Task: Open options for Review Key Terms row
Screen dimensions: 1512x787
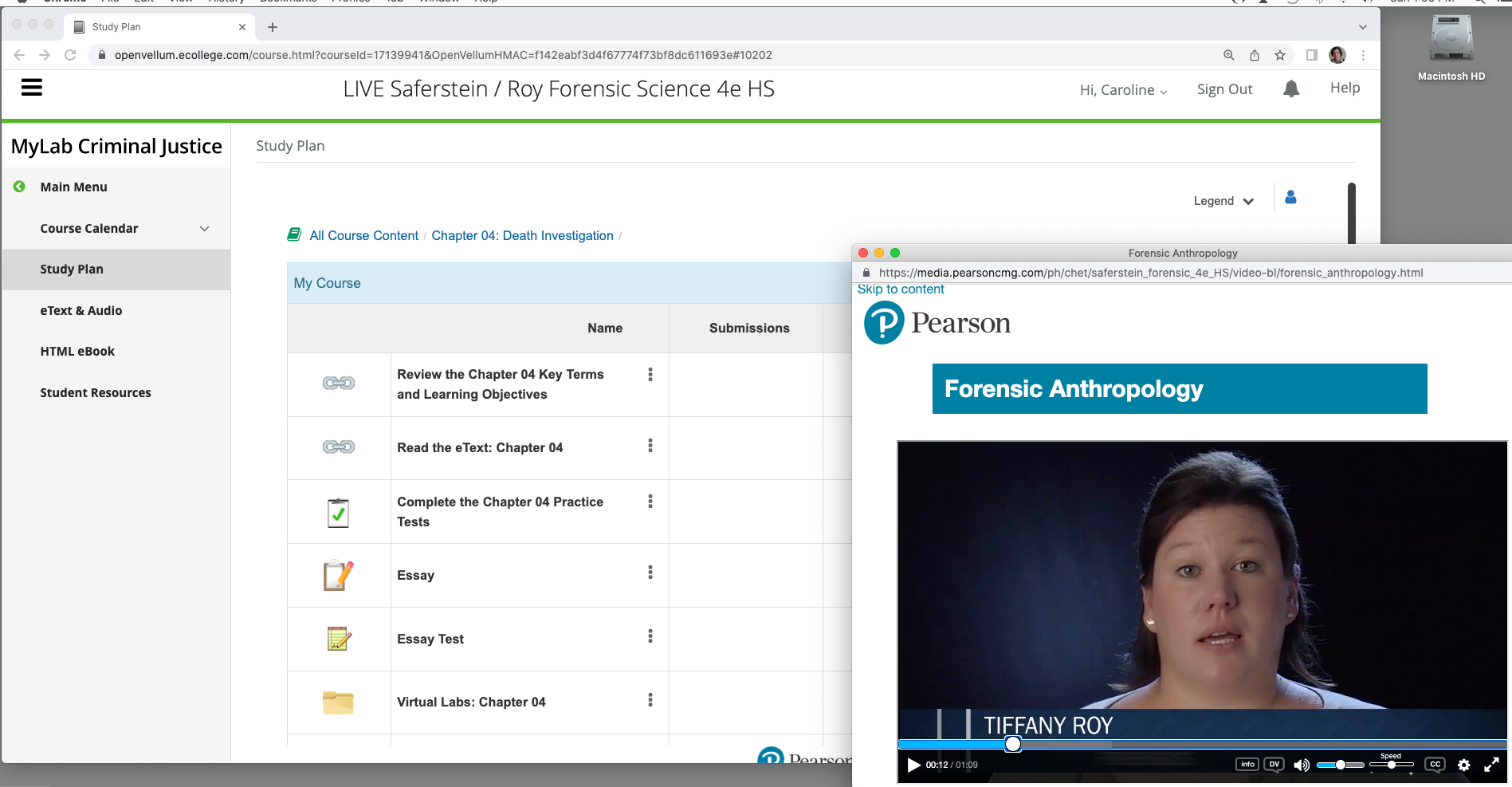Action: tap(650, 375)
